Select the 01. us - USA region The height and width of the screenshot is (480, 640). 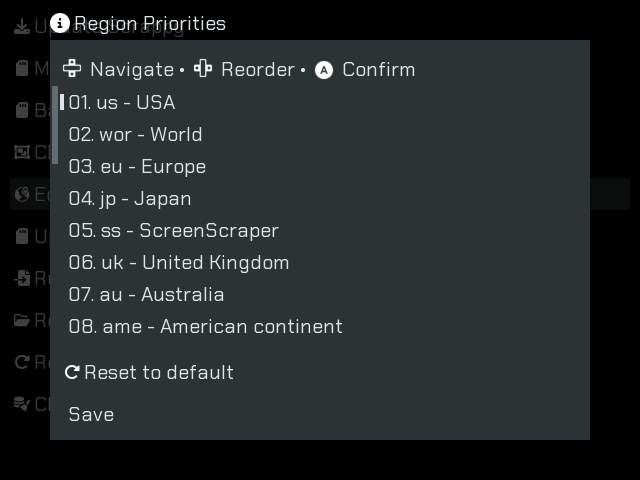click(121, 102)
